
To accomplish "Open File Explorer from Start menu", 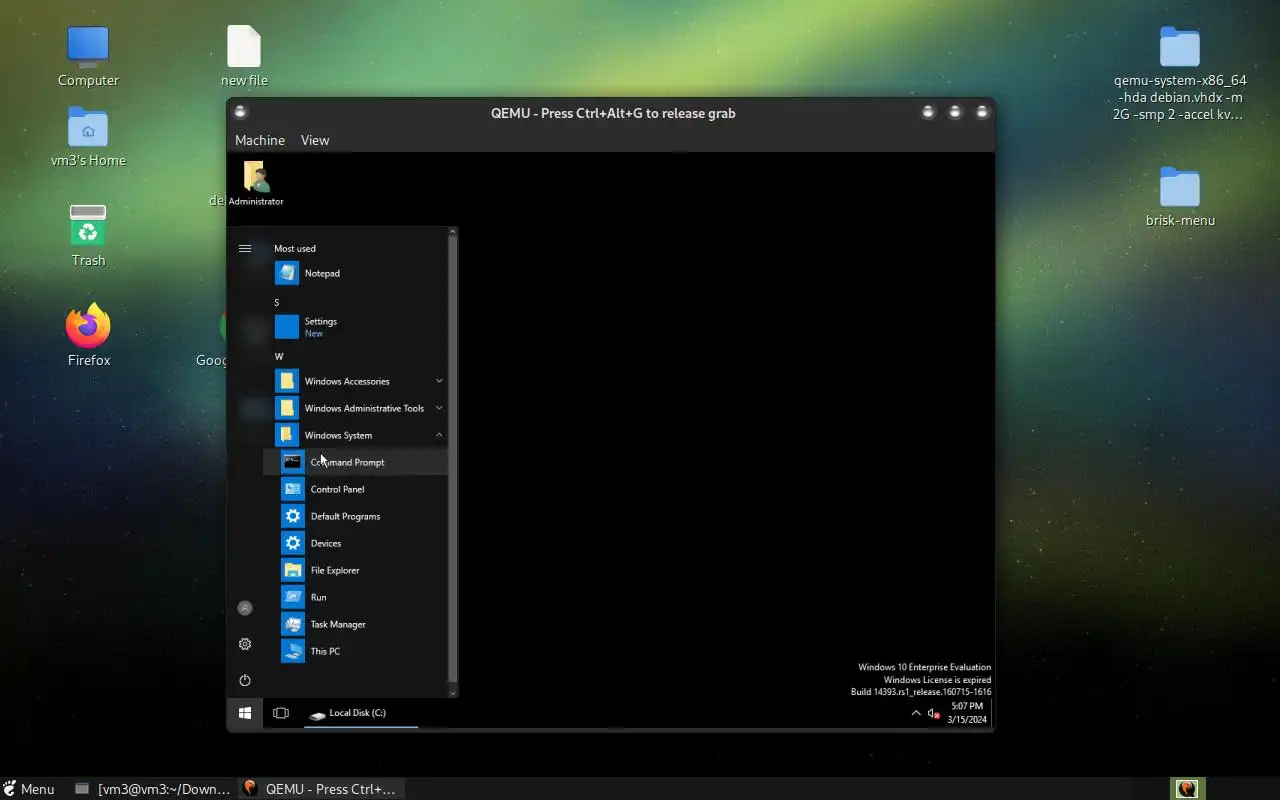I will 355,570.
